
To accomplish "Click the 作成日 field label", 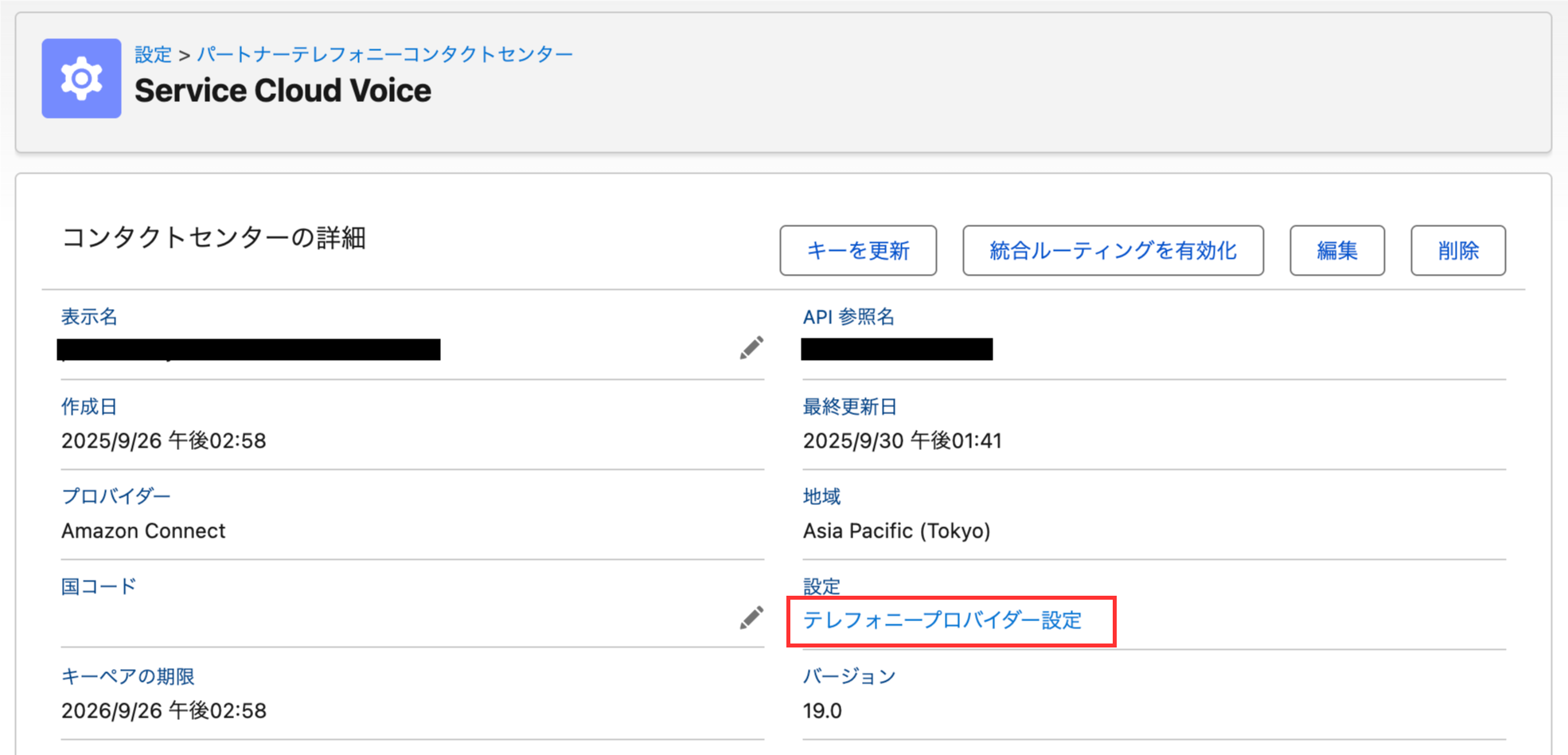I will [x=88, y=406].
